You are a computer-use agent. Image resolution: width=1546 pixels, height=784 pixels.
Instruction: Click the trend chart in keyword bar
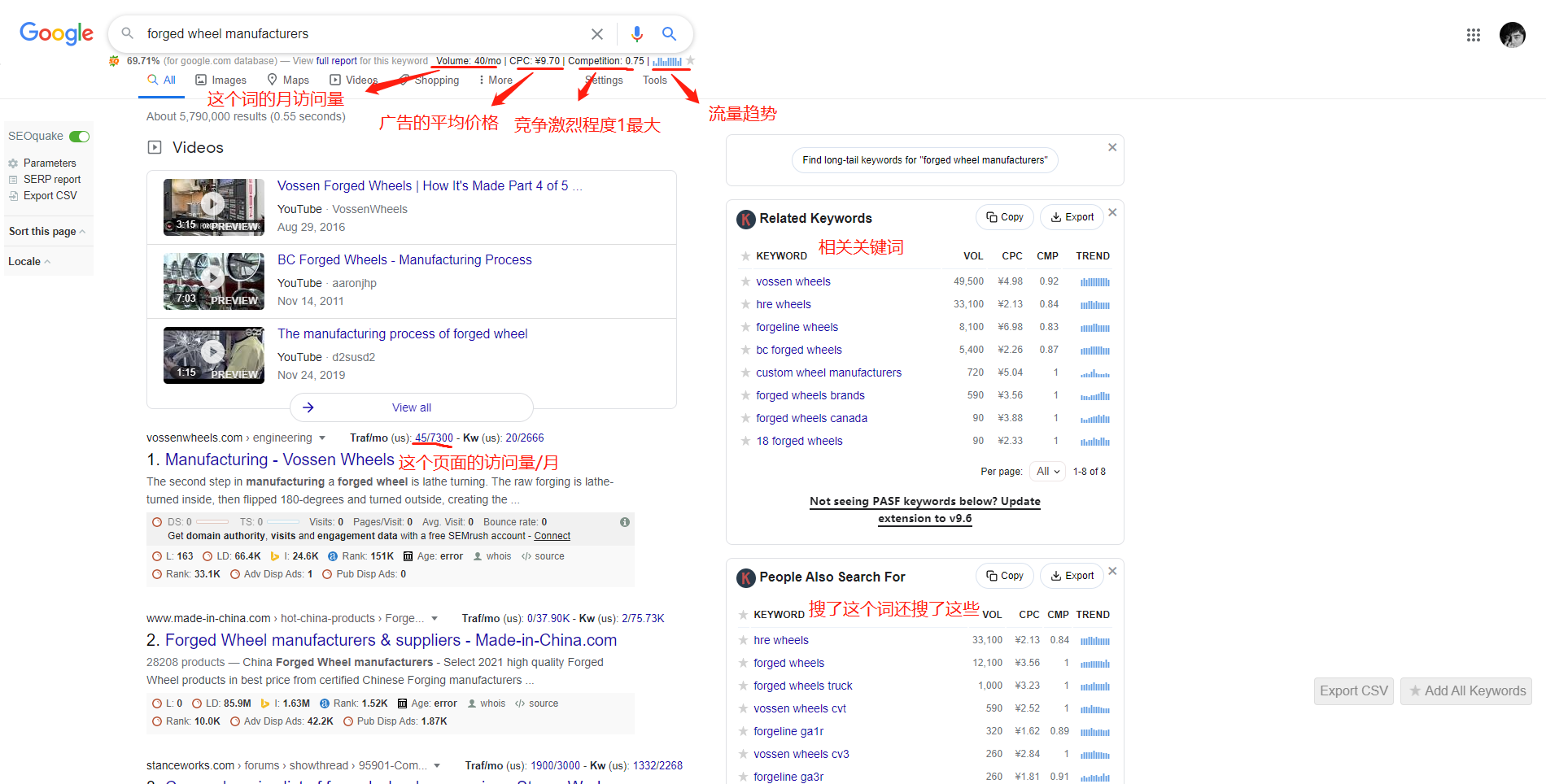[x=667, y=61]
